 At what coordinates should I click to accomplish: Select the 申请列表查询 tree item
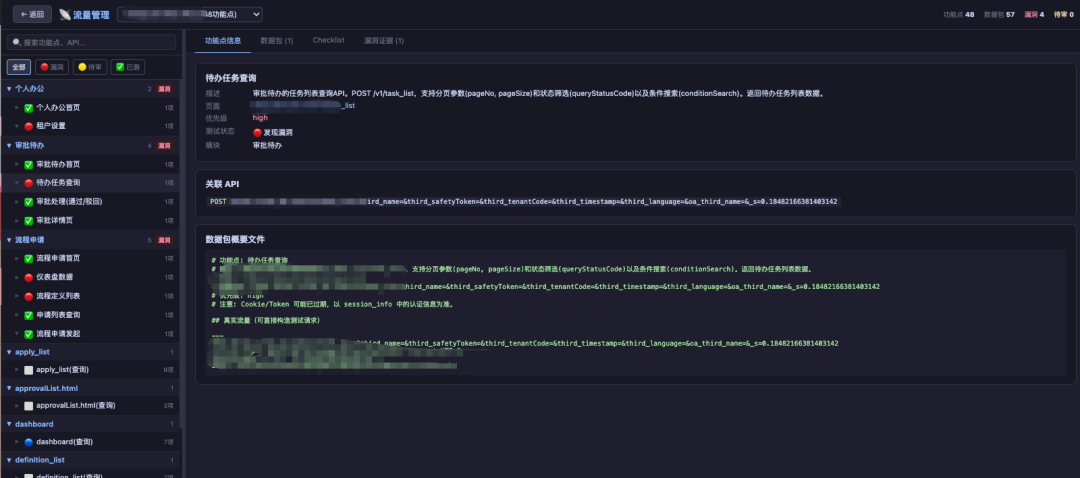(x=92, y=315)
